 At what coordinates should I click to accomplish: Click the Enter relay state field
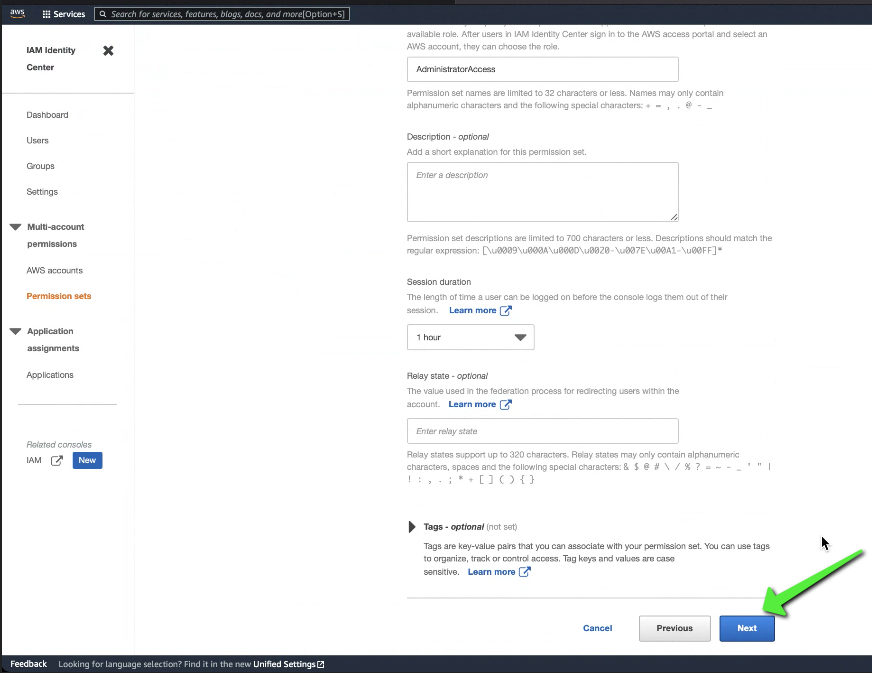[x=543, y=431]
